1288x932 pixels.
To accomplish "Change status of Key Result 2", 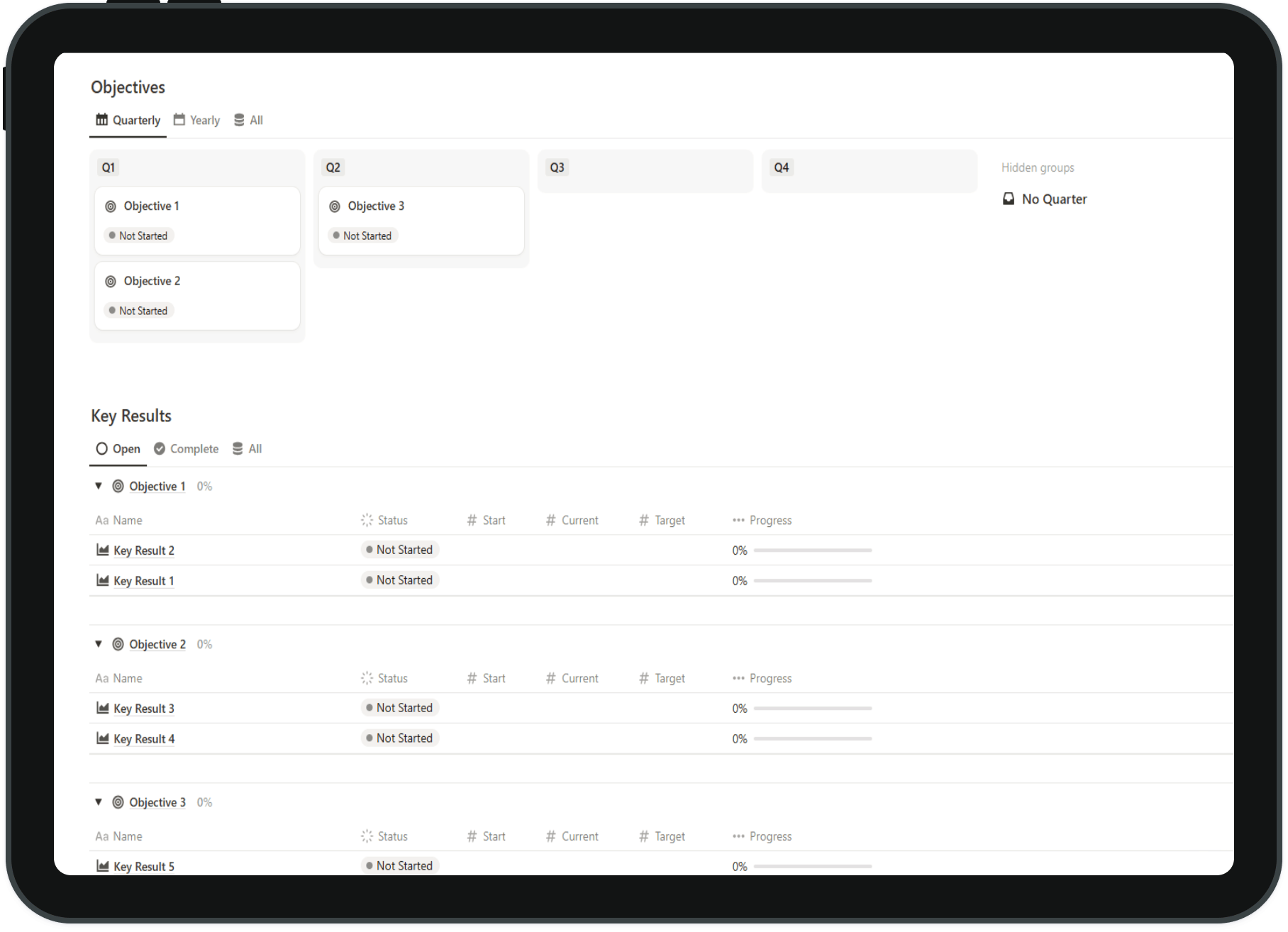I will [x=400, y=550].
